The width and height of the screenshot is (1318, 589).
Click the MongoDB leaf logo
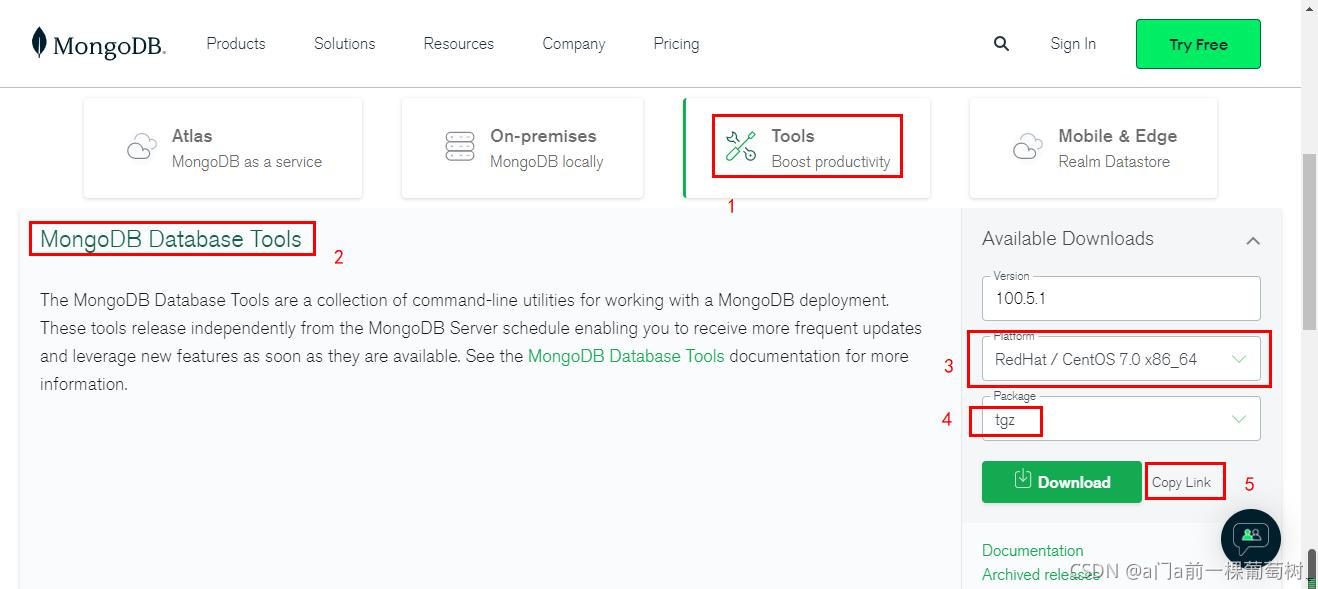(39, 43)
